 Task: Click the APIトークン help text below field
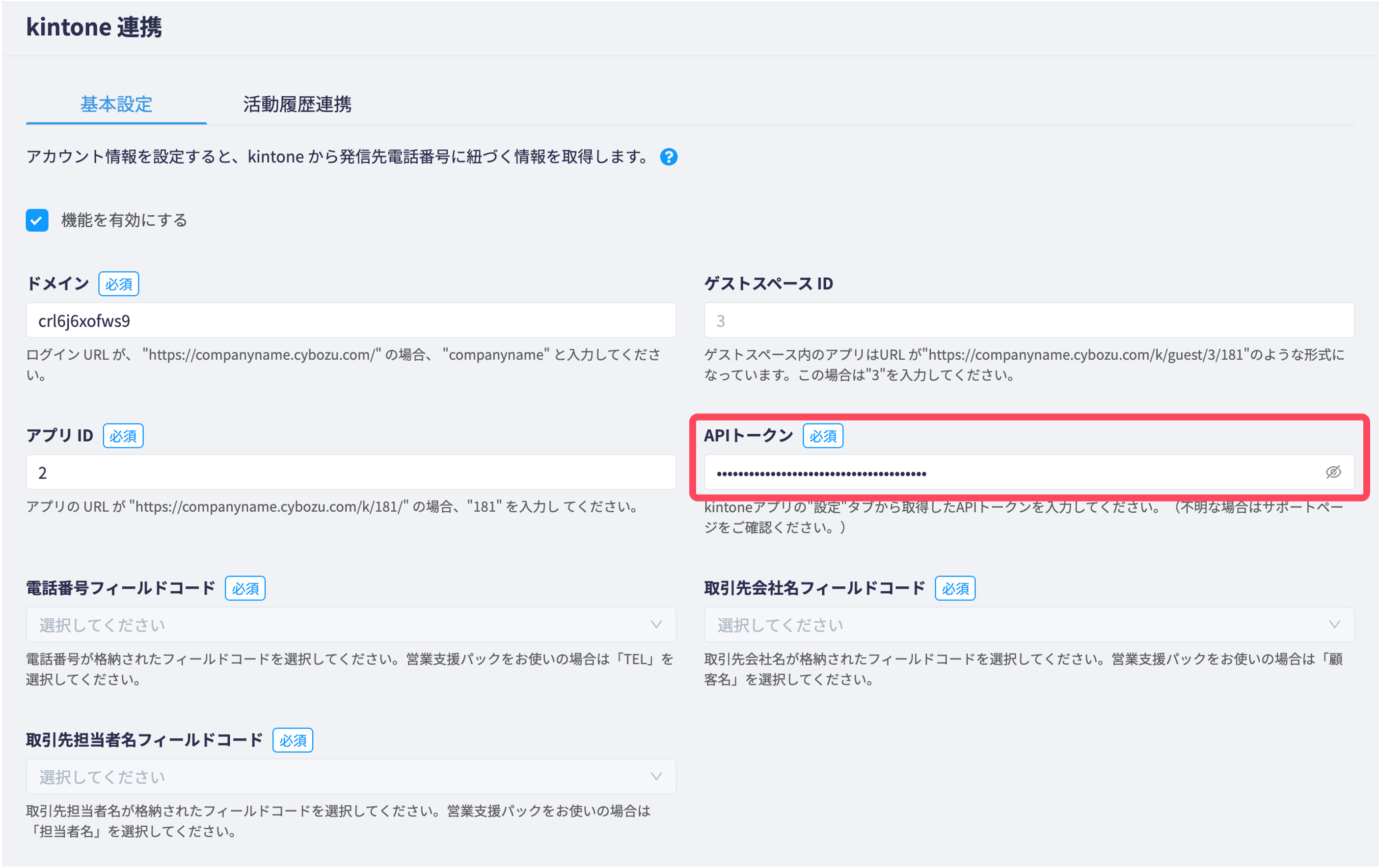1024,517
